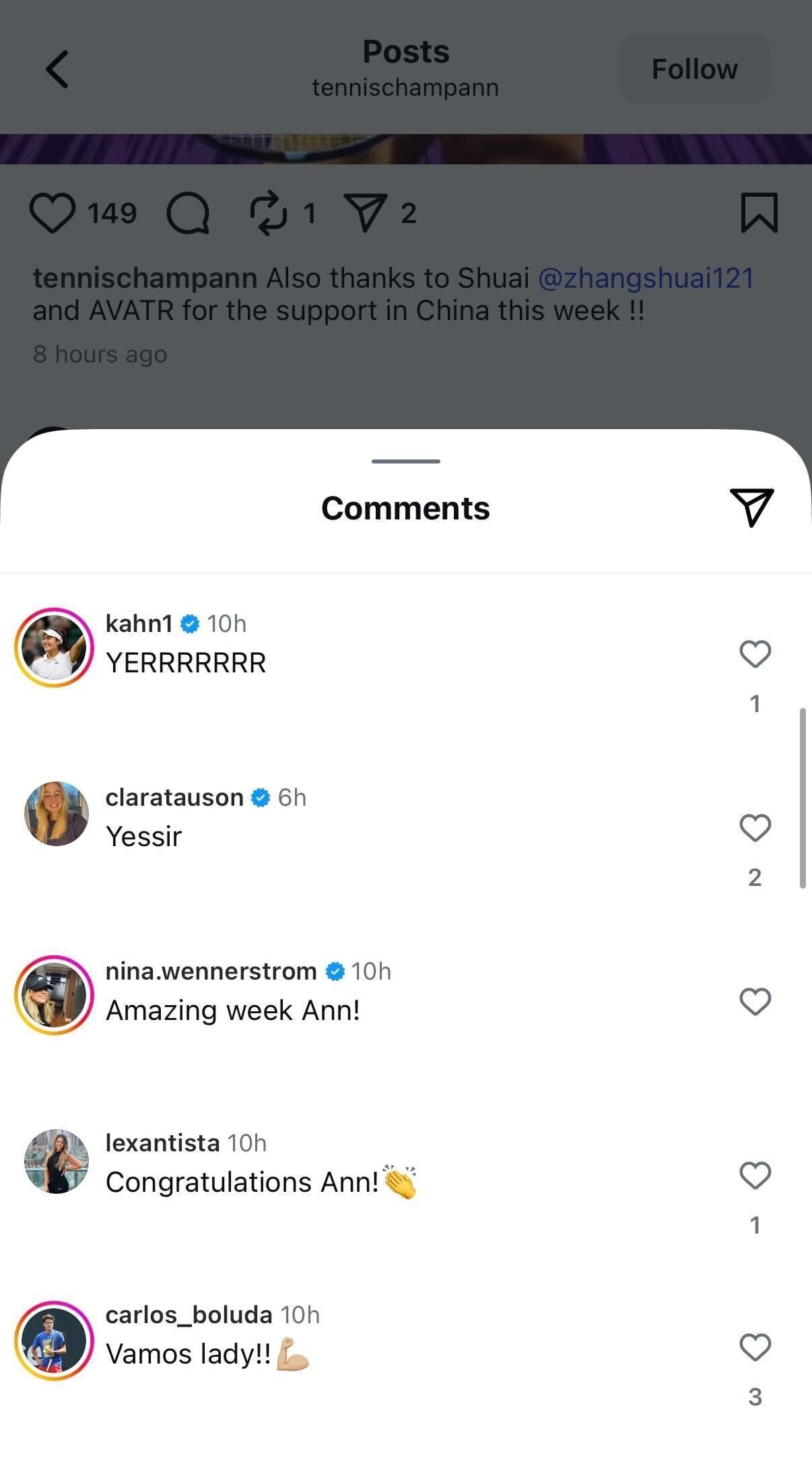Like kahn1's YERRRRRRR comment

755,654
